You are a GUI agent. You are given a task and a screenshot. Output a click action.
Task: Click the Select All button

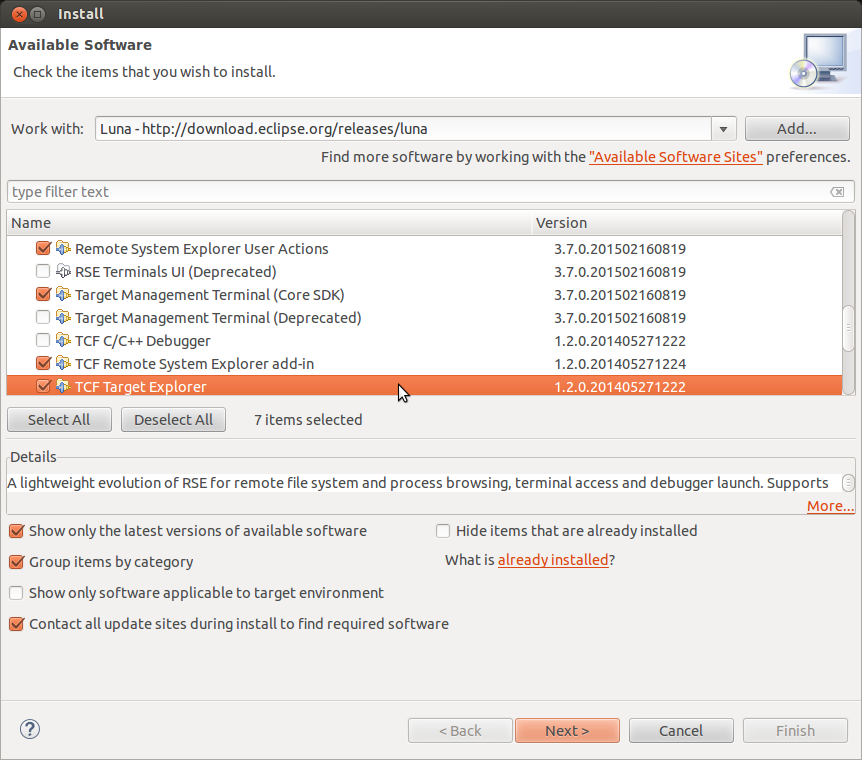coord(59,419)
